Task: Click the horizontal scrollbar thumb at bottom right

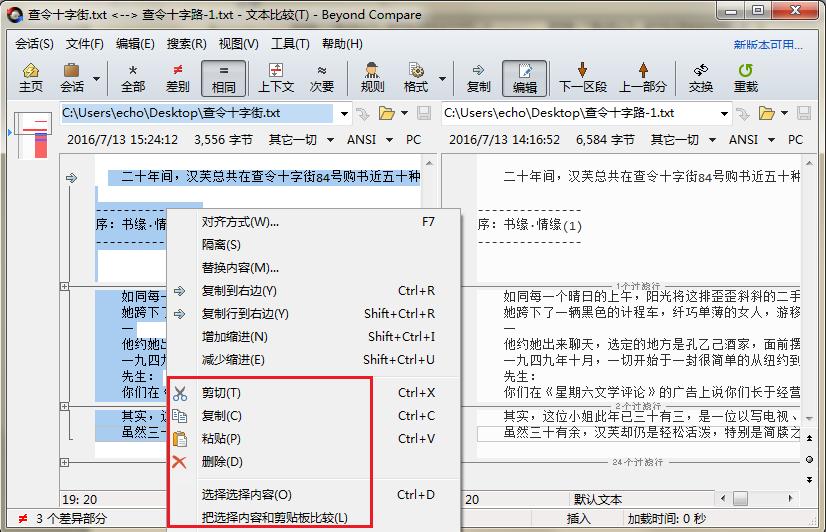Action: tap(740, 498)
